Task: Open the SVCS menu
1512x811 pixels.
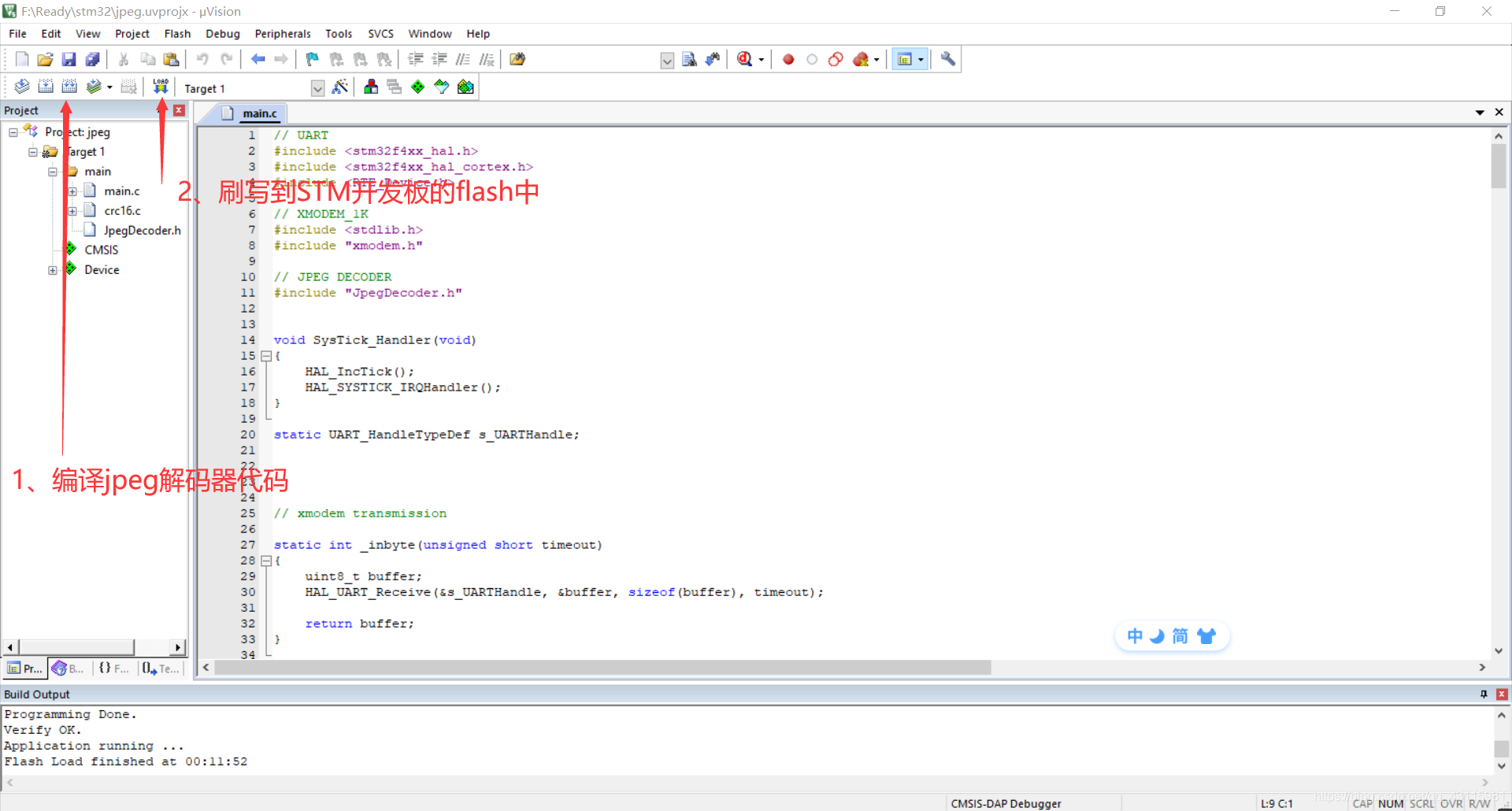Action: pos(380,34)
